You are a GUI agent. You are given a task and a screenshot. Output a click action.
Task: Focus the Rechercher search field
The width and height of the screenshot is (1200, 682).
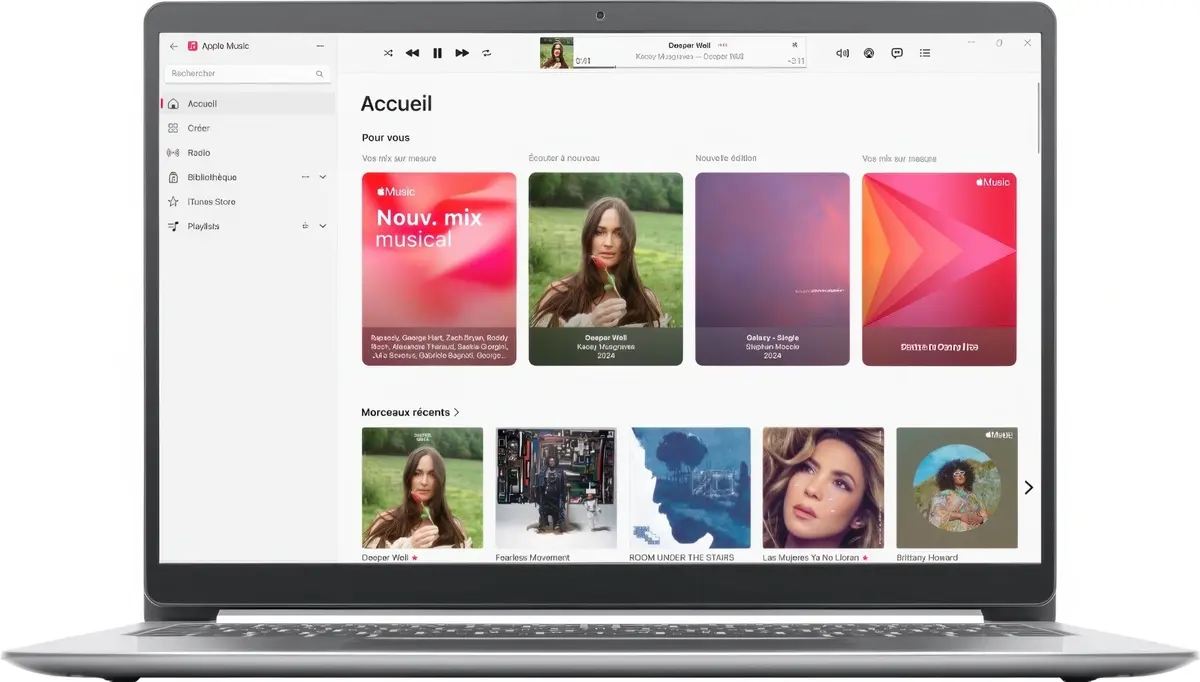coord(248,74)
